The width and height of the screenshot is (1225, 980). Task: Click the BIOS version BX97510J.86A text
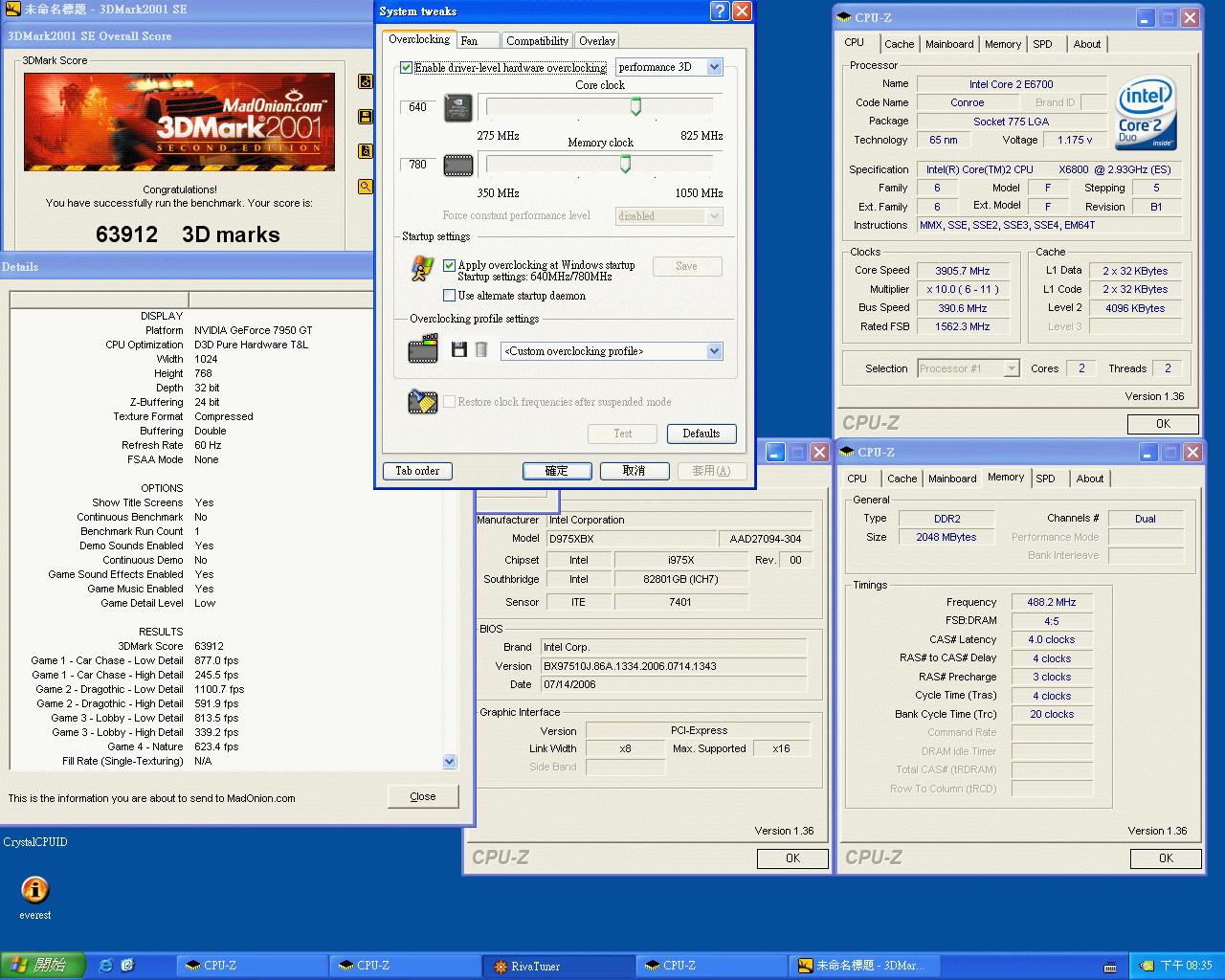(x=630, y=666)
